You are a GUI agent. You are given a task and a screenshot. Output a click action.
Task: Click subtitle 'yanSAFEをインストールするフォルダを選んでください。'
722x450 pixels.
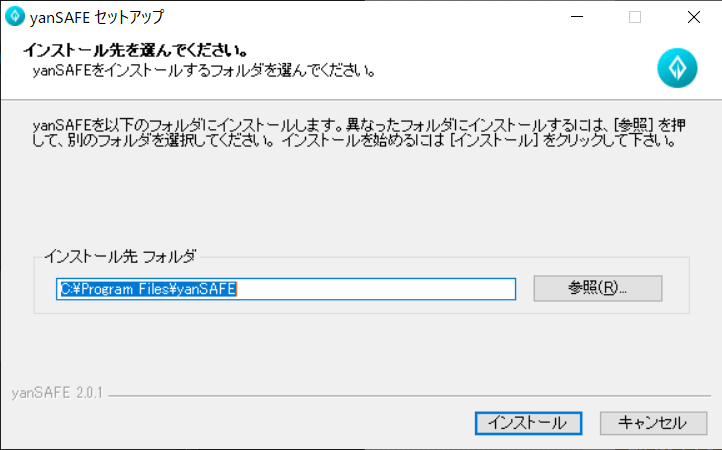204,70
